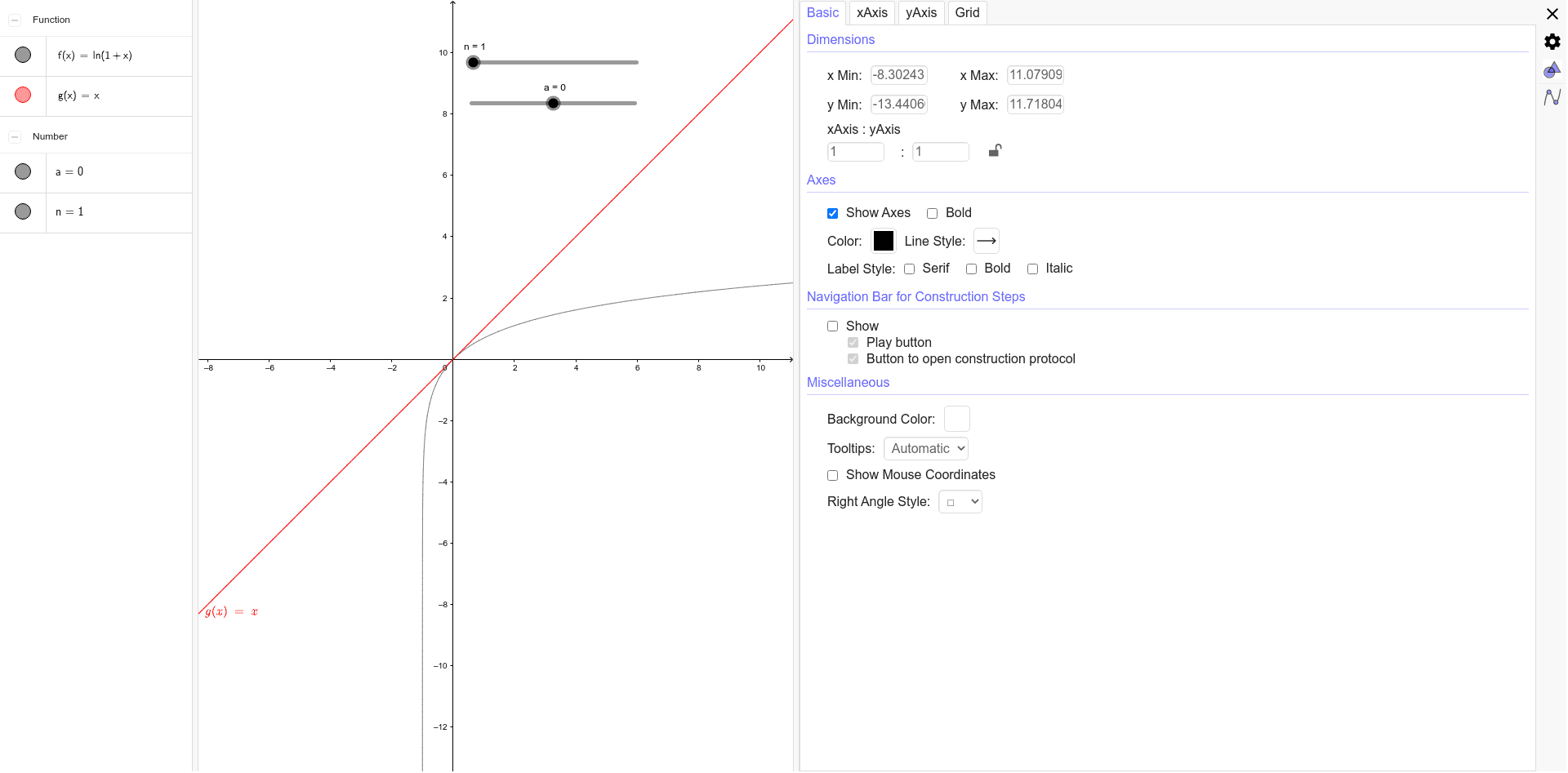Switch to the yAxis tab
This screenshot has height=773, width=1568.
[x=921, y=12]
